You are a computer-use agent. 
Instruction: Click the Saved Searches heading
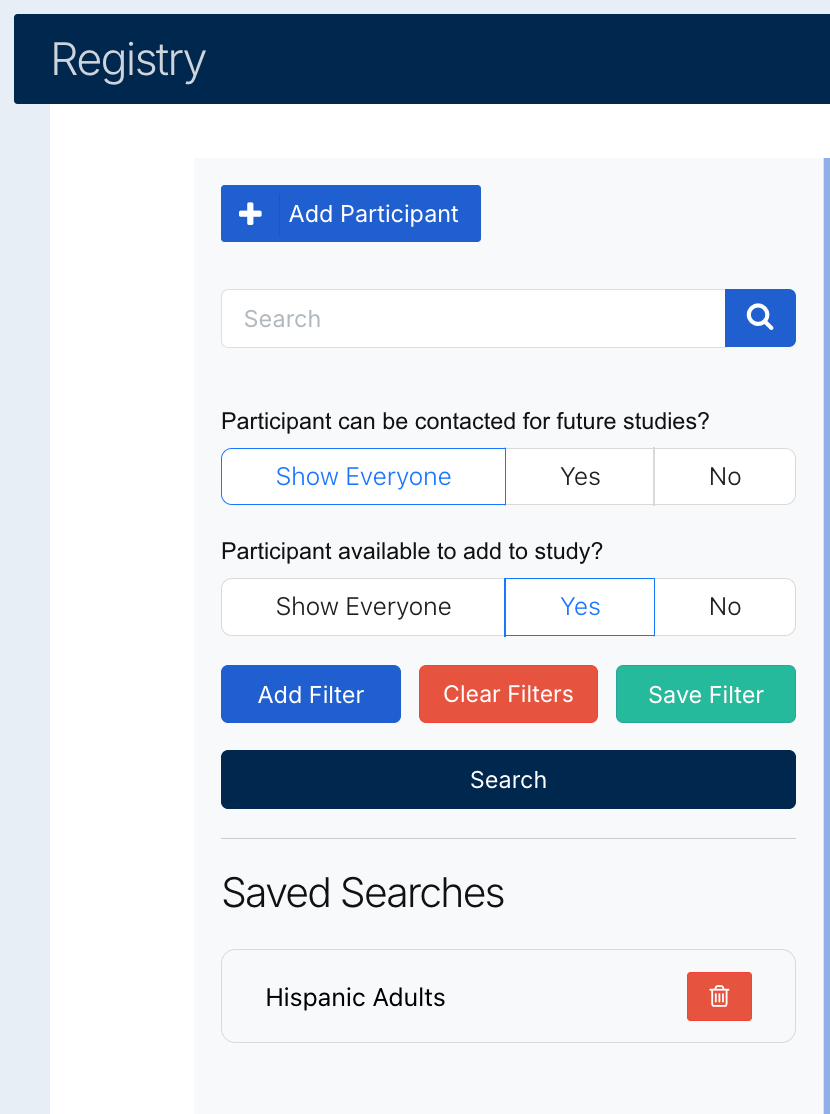coord(363,893)
